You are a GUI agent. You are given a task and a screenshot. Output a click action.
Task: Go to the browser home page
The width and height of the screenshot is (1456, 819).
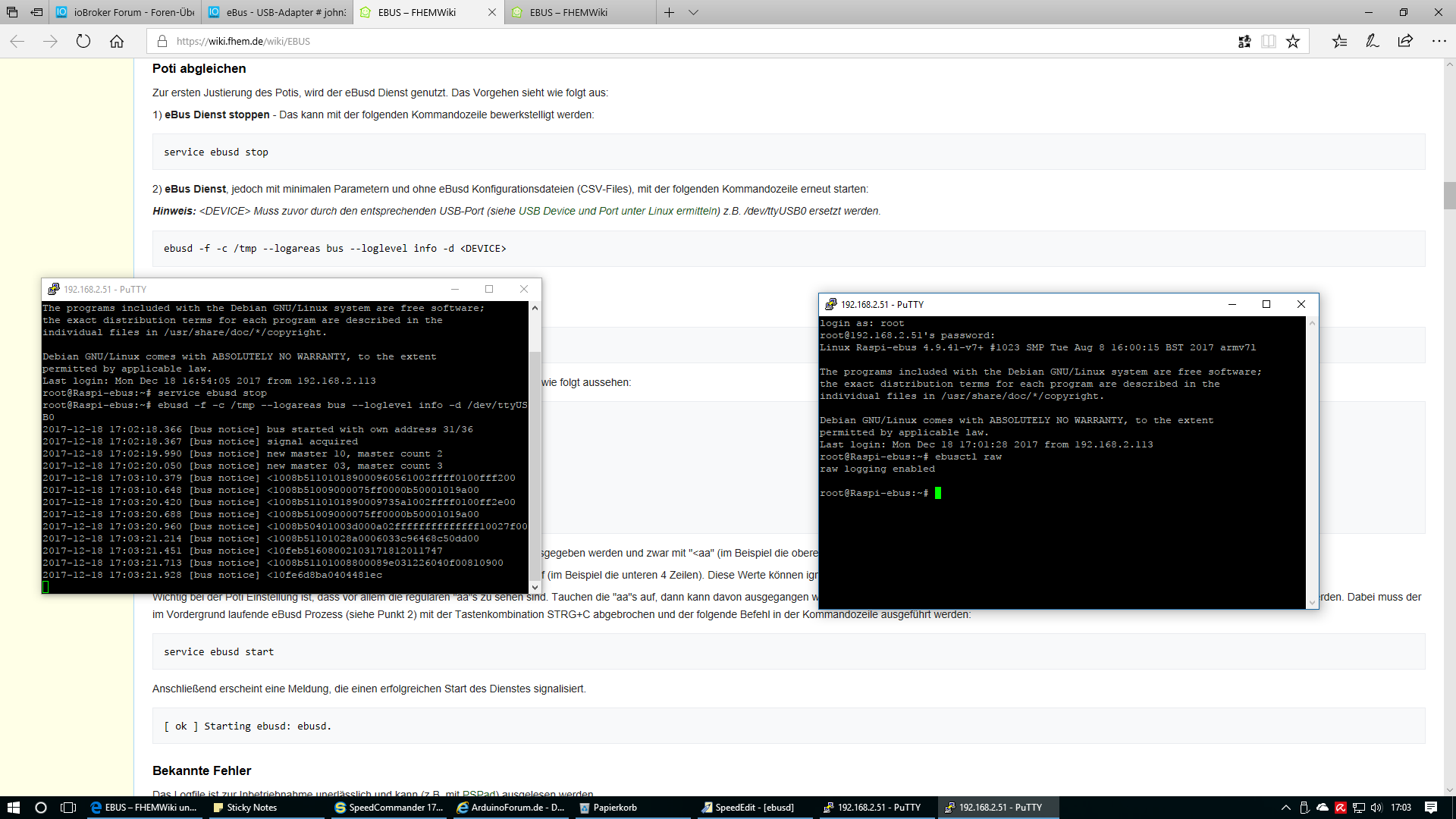pos(117,42)
